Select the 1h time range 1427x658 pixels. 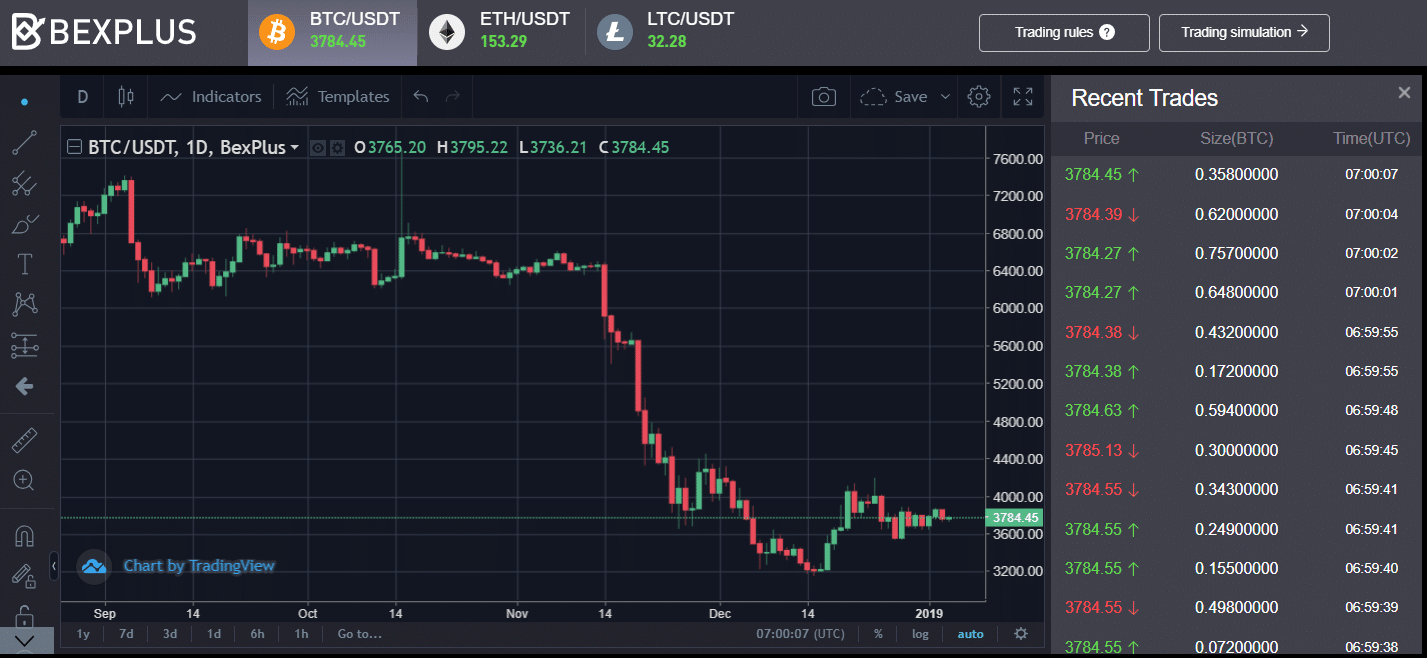(301, 634)
